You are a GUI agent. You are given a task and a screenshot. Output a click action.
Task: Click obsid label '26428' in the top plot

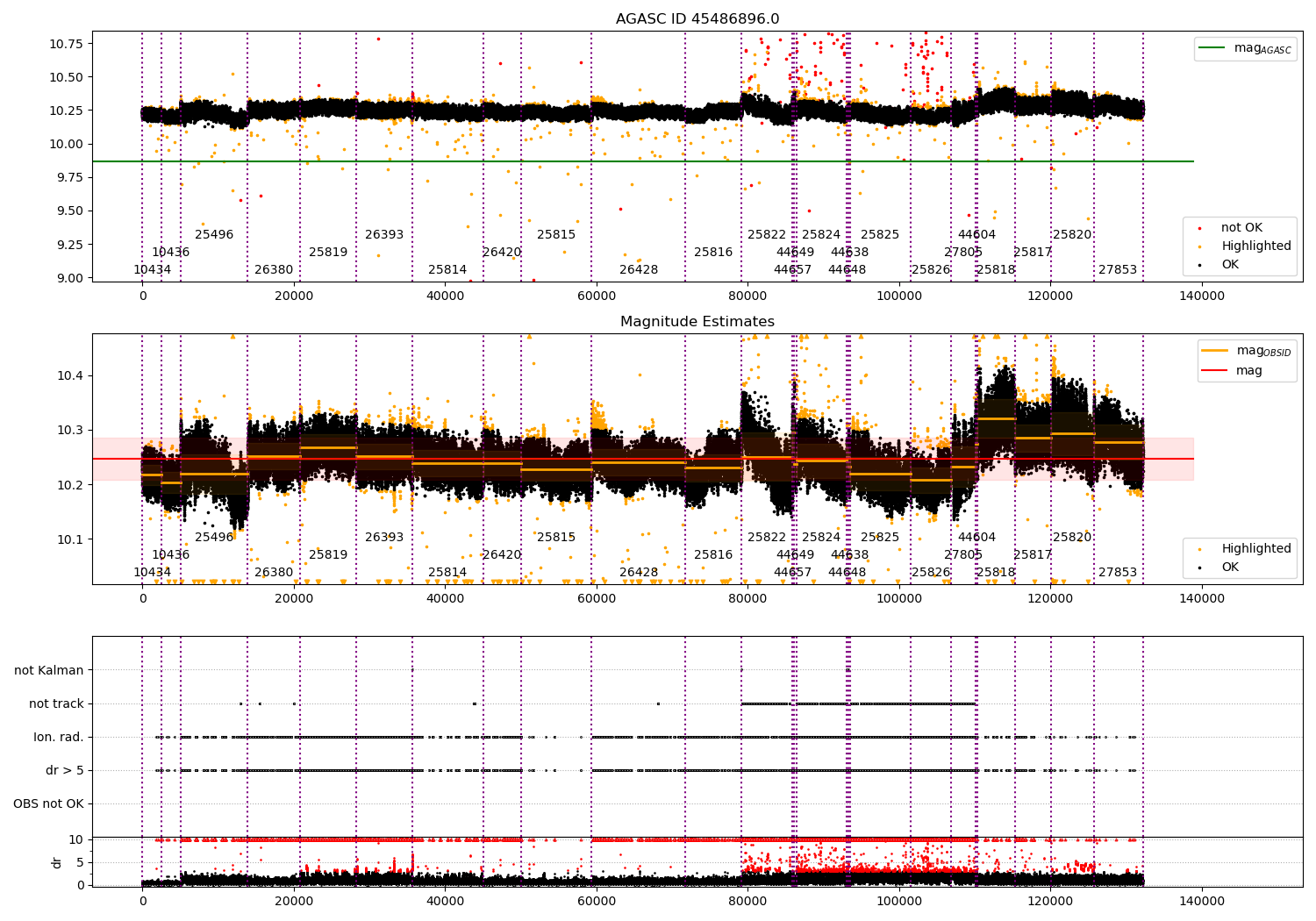639,269
